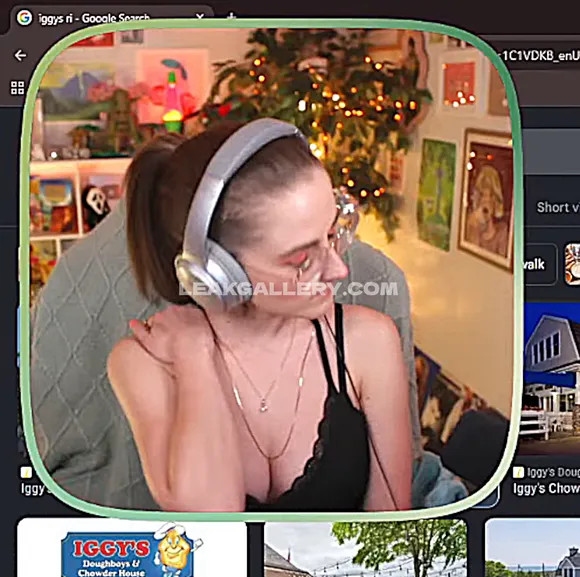The image size is (580, 577).
Task: Open a new tab with plus icon
Action: point(231,16)
